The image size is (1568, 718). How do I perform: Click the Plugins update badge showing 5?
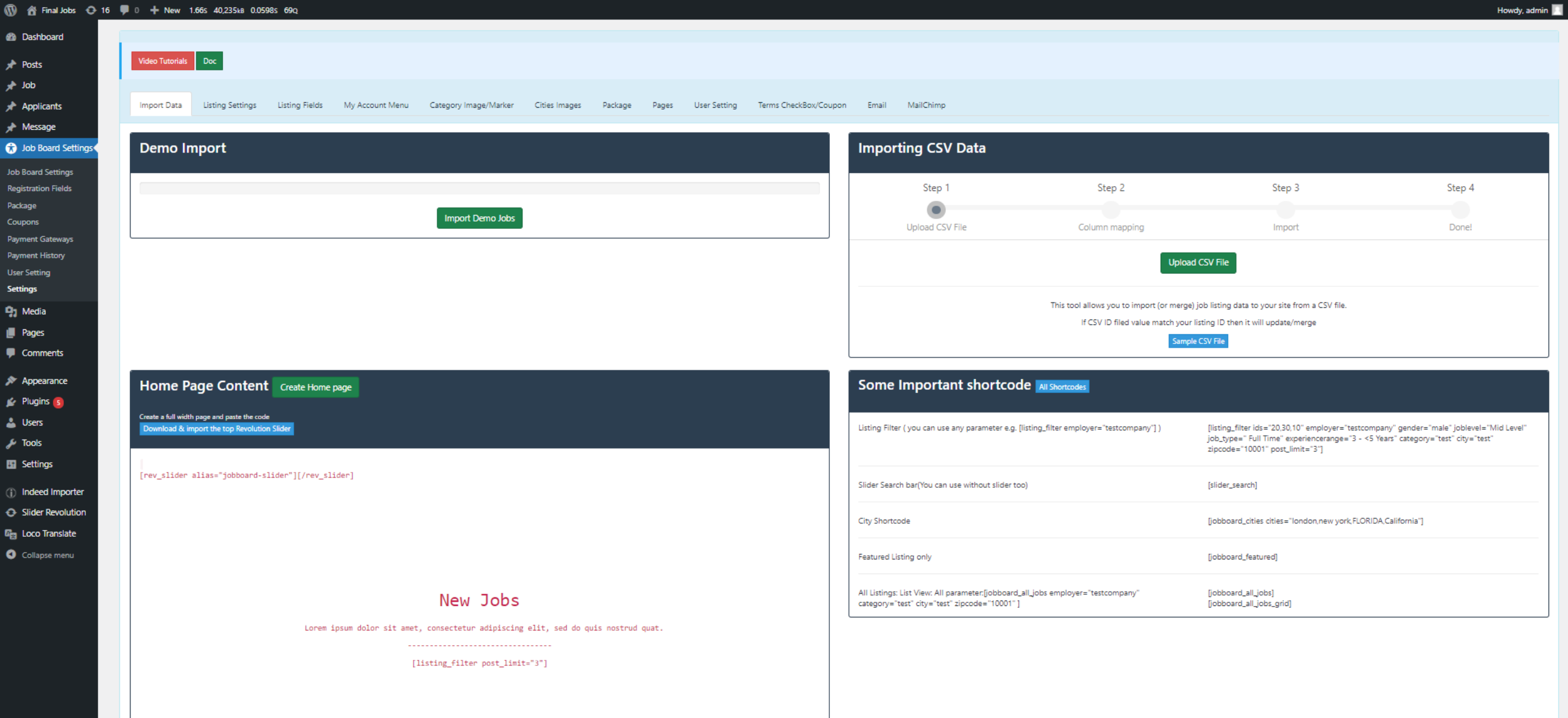[58, 402]
